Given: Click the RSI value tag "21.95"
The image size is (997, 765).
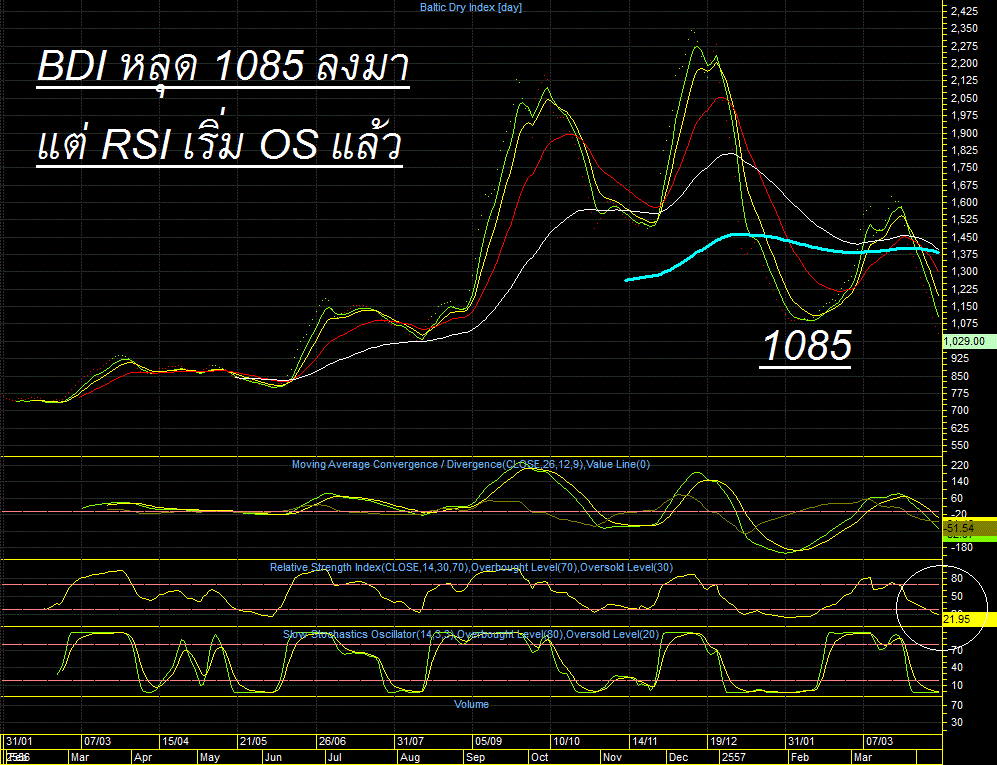Looking at the screenshot, I should [969, 619].
